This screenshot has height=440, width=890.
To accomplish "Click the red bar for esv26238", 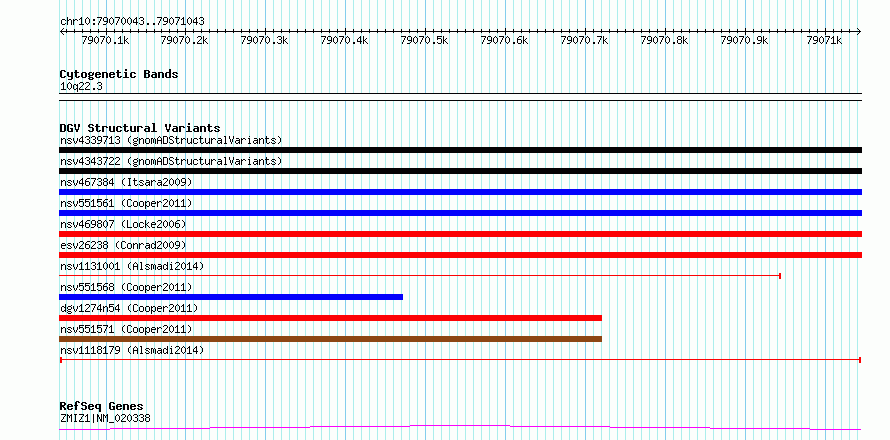I will [x=460, y=255].
